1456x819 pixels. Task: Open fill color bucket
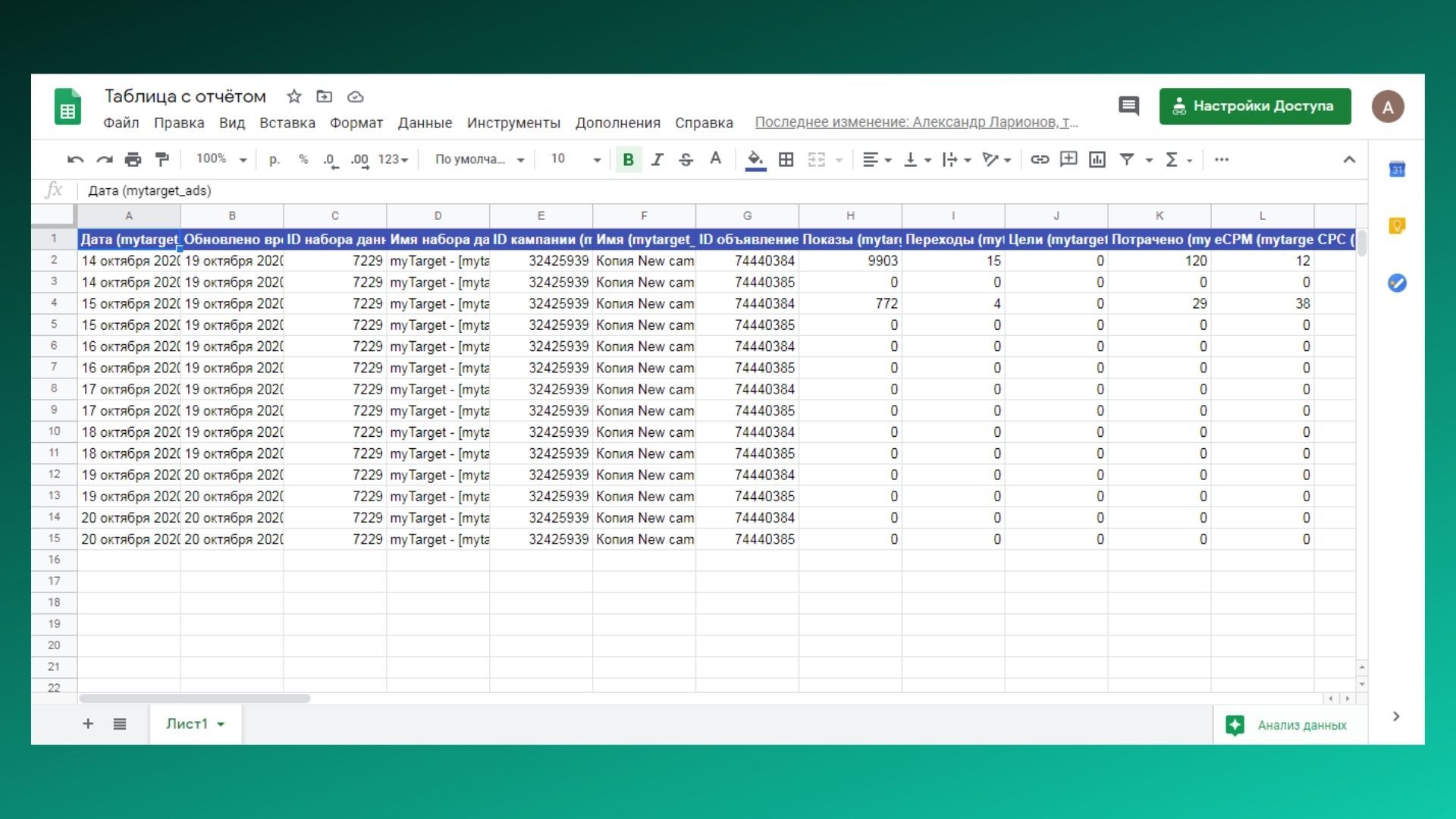(x=755, y=160)
